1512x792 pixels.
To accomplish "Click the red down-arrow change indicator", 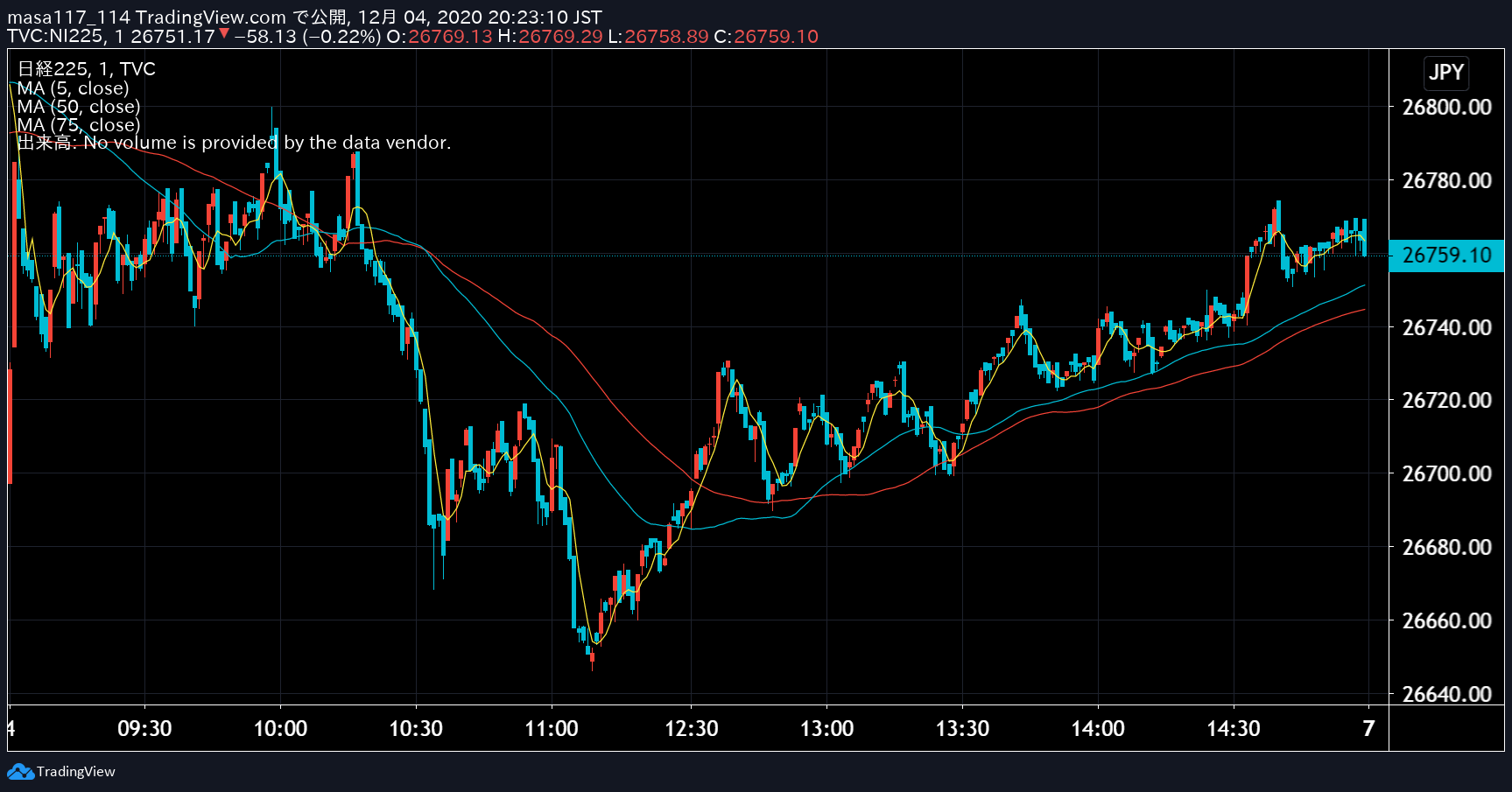I will [224, 34].
